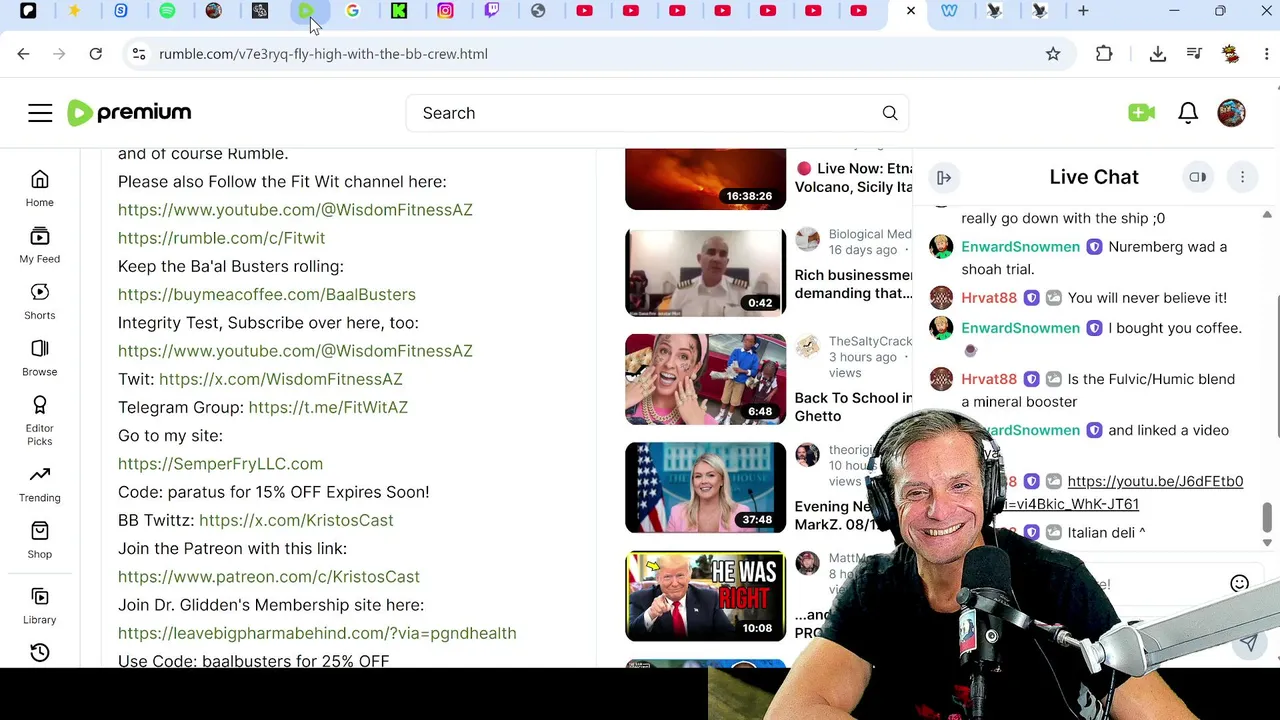Switch to the Spotify tab

point(167,11)
